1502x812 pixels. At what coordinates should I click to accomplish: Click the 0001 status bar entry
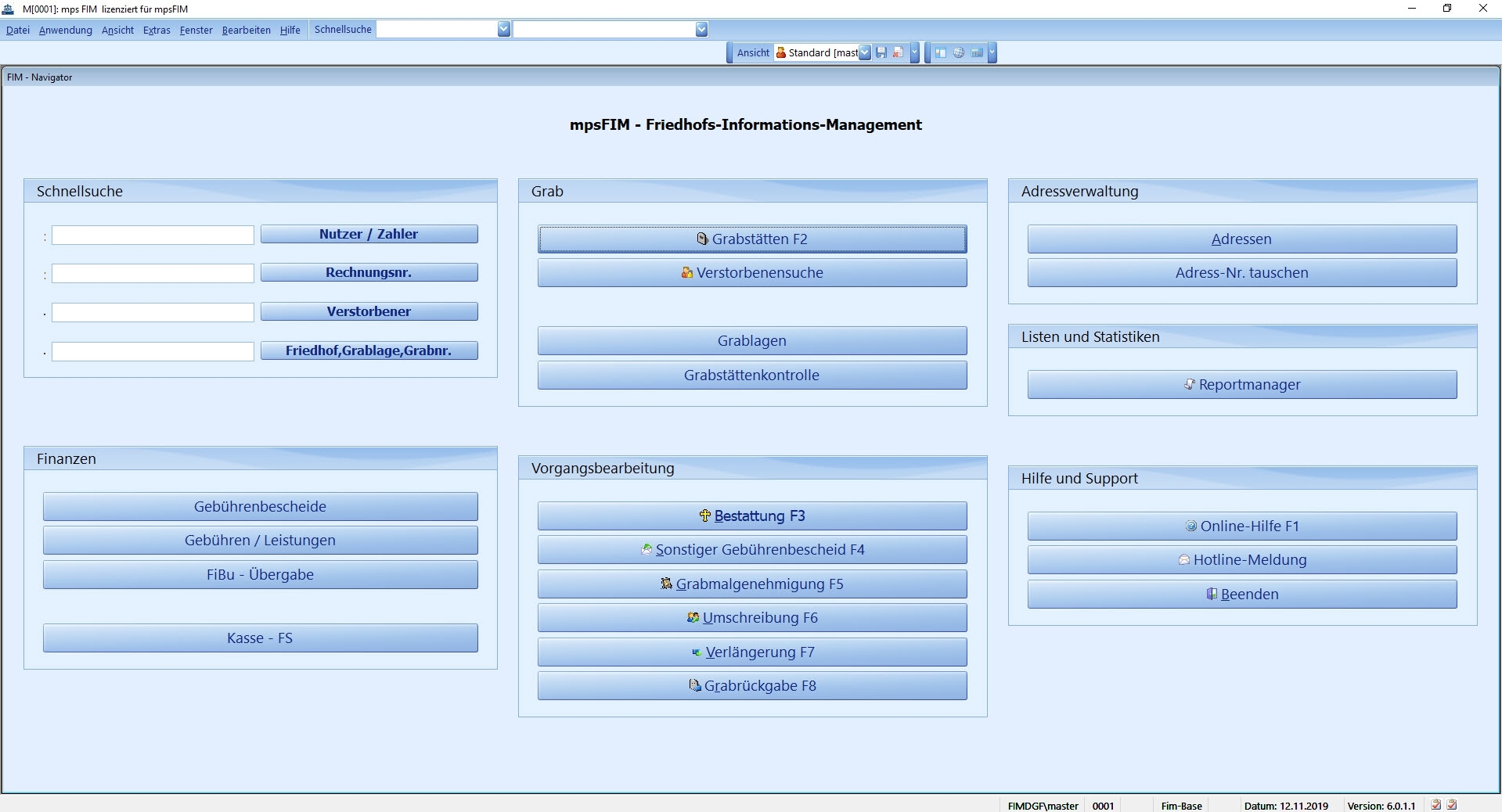pos(1103,806)
